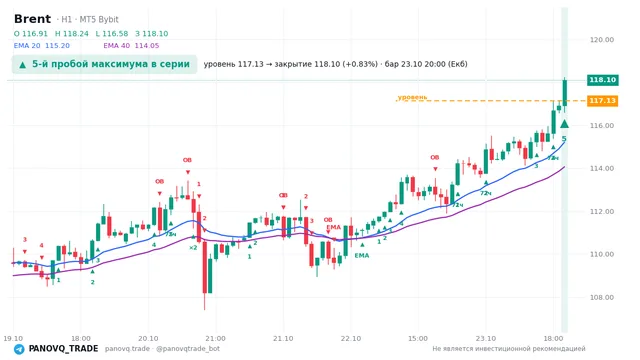The height and width of the screenshot is (360, 640).
Task: Click the 23.10 date axis label
Action: point(486,338)
